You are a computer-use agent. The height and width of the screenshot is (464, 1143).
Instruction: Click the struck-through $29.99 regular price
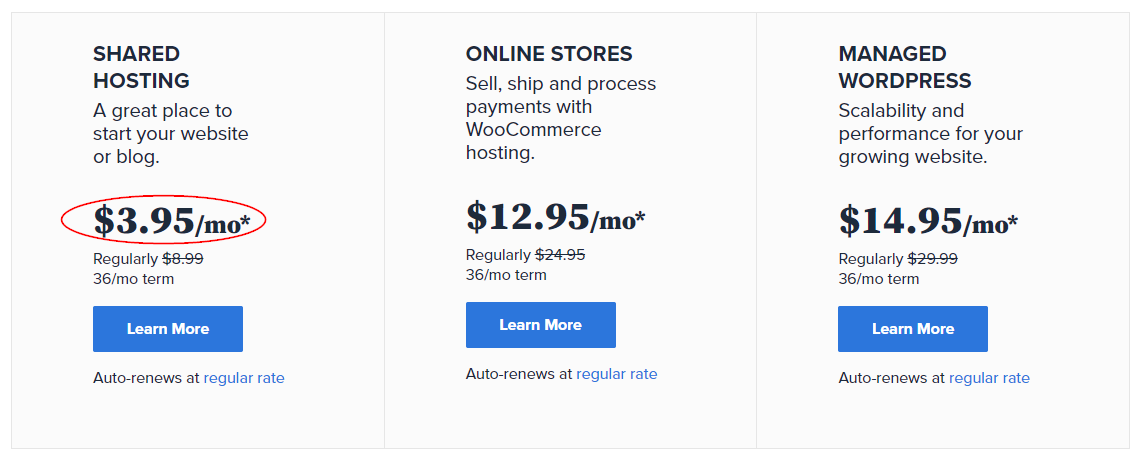click(932, 259)
